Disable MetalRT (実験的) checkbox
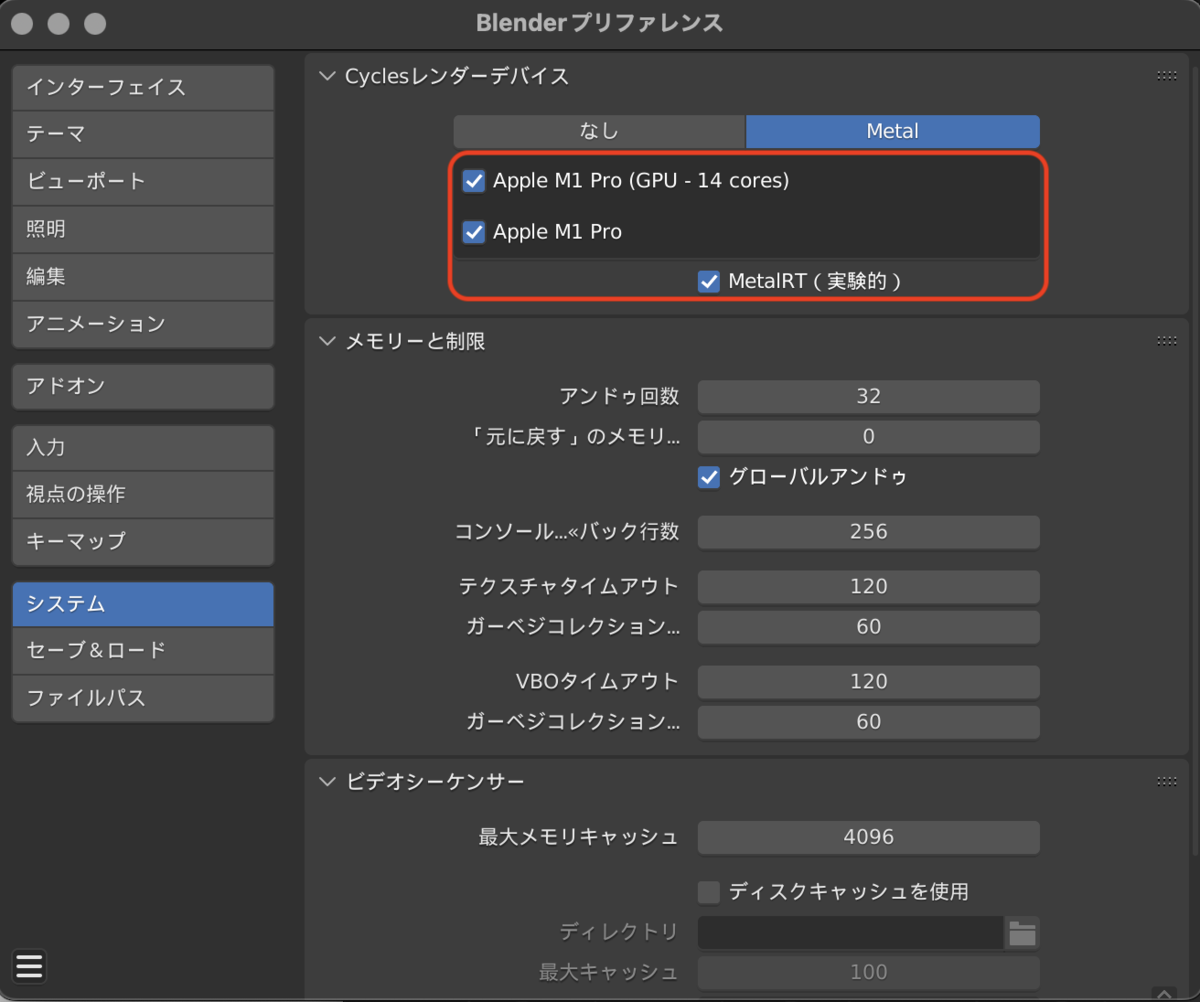The width and height of the screenshot is (1200, 1002). tap(709, 282)
